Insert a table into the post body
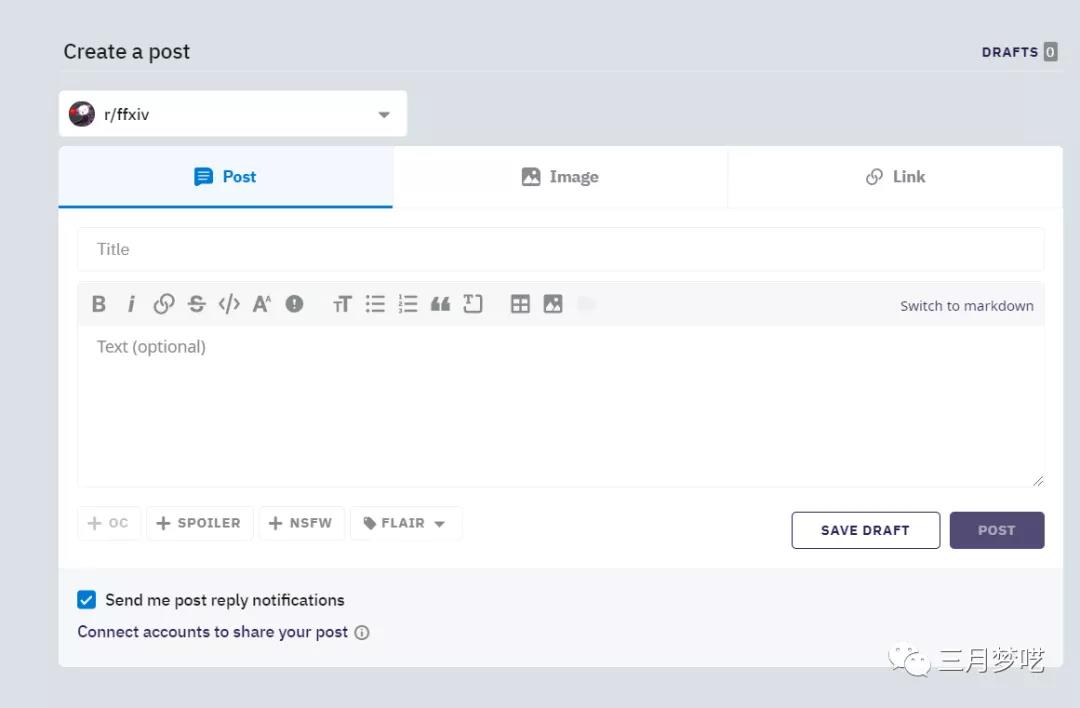This screenshot has height=708, width=1080. click(519, 303)
